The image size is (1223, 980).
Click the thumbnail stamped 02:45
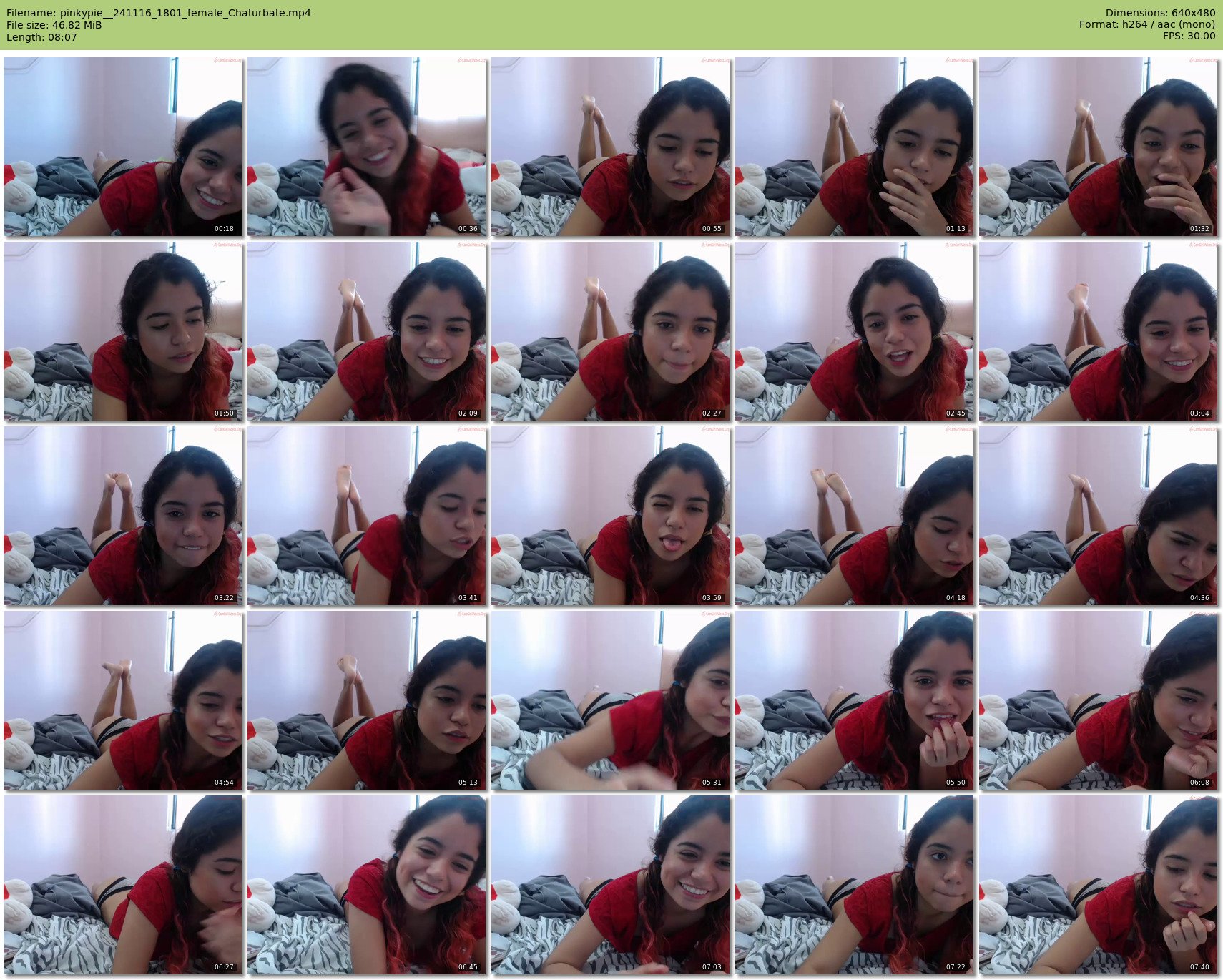click(x=855, y=331)
